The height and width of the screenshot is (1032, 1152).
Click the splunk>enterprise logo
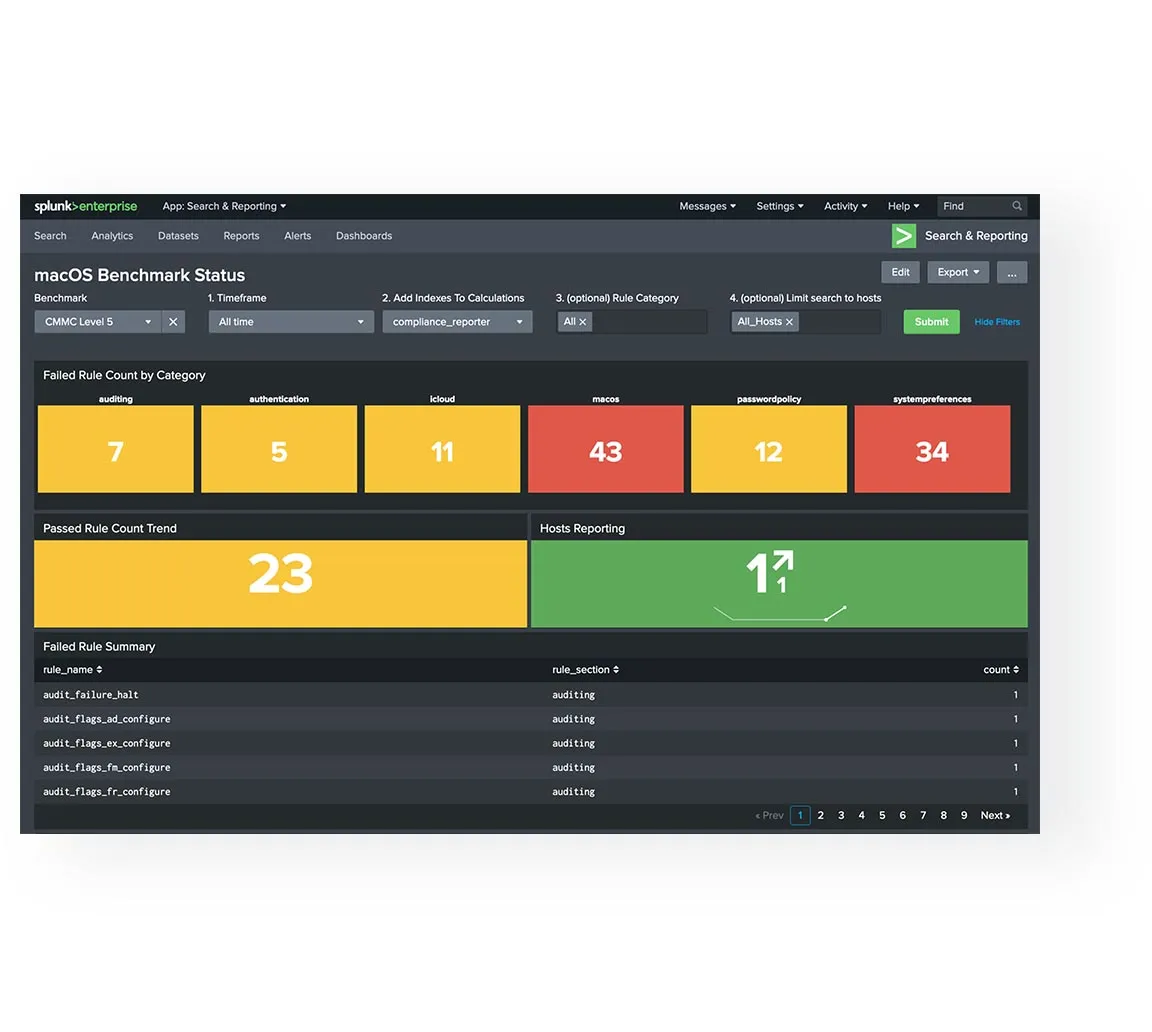tap(85, 206)
